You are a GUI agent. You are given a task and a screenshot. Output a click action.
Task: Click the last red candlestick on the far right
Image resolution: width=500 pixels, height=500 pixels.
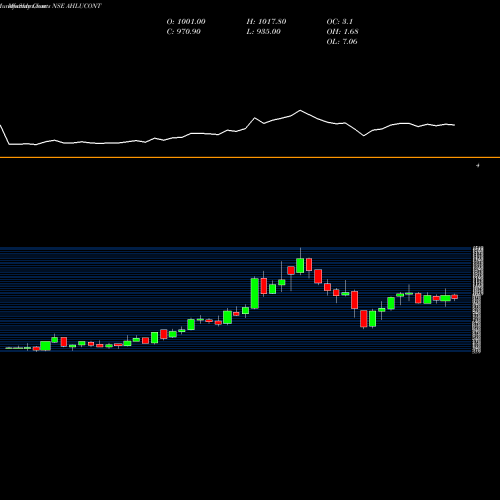coord(455,297)
